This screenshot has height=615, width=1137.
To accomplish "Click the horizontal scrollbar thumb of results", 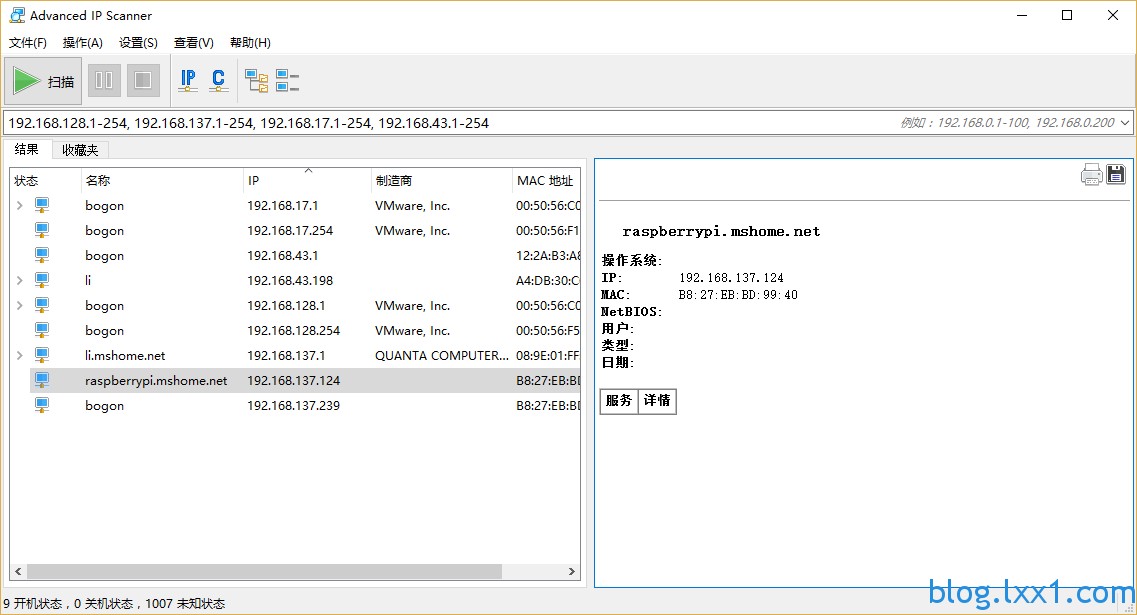I will [265, 571].
